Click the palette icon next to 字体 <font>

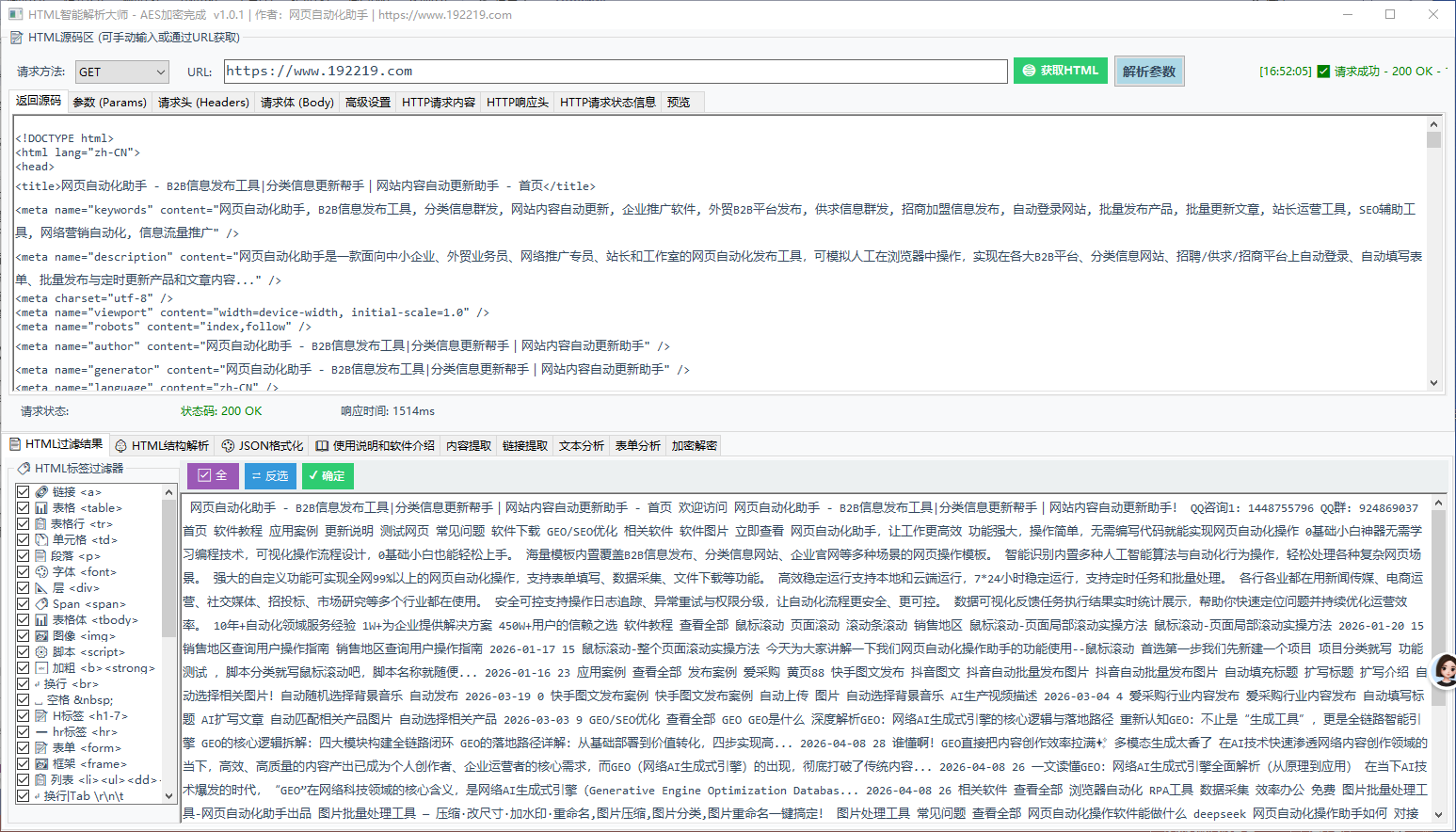pos(41,571)
